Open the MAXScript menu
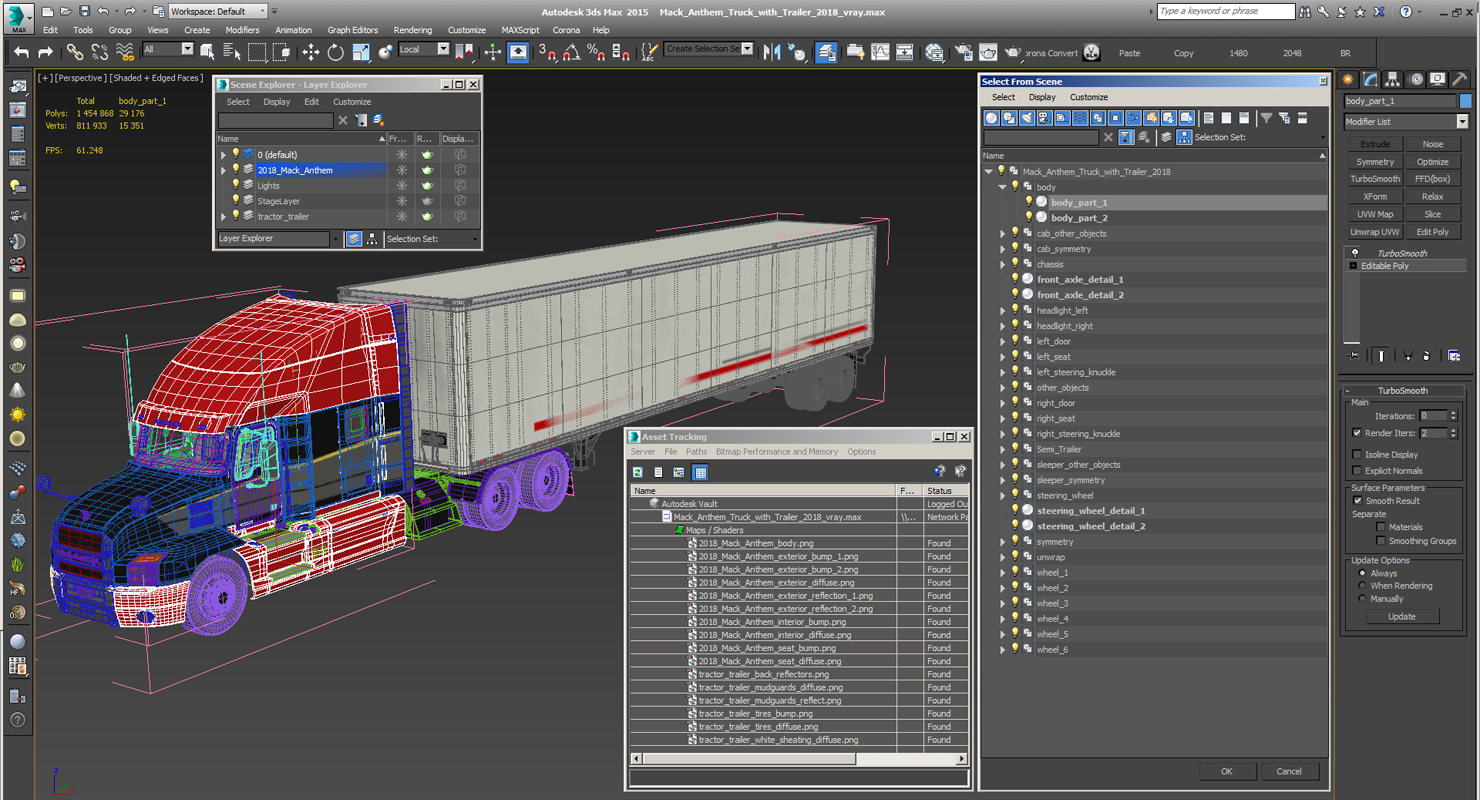This screenshot has width=1480, height=800. click(x=520, y=30)
